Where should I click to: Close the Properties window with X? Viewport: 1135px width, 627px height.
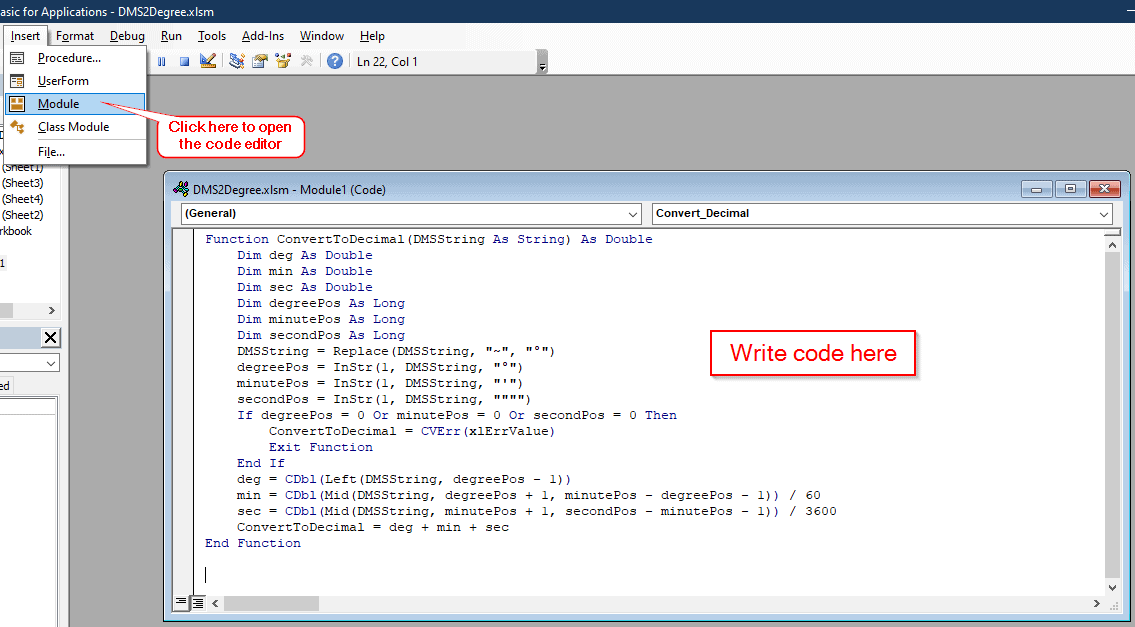(x=51, y=338)
